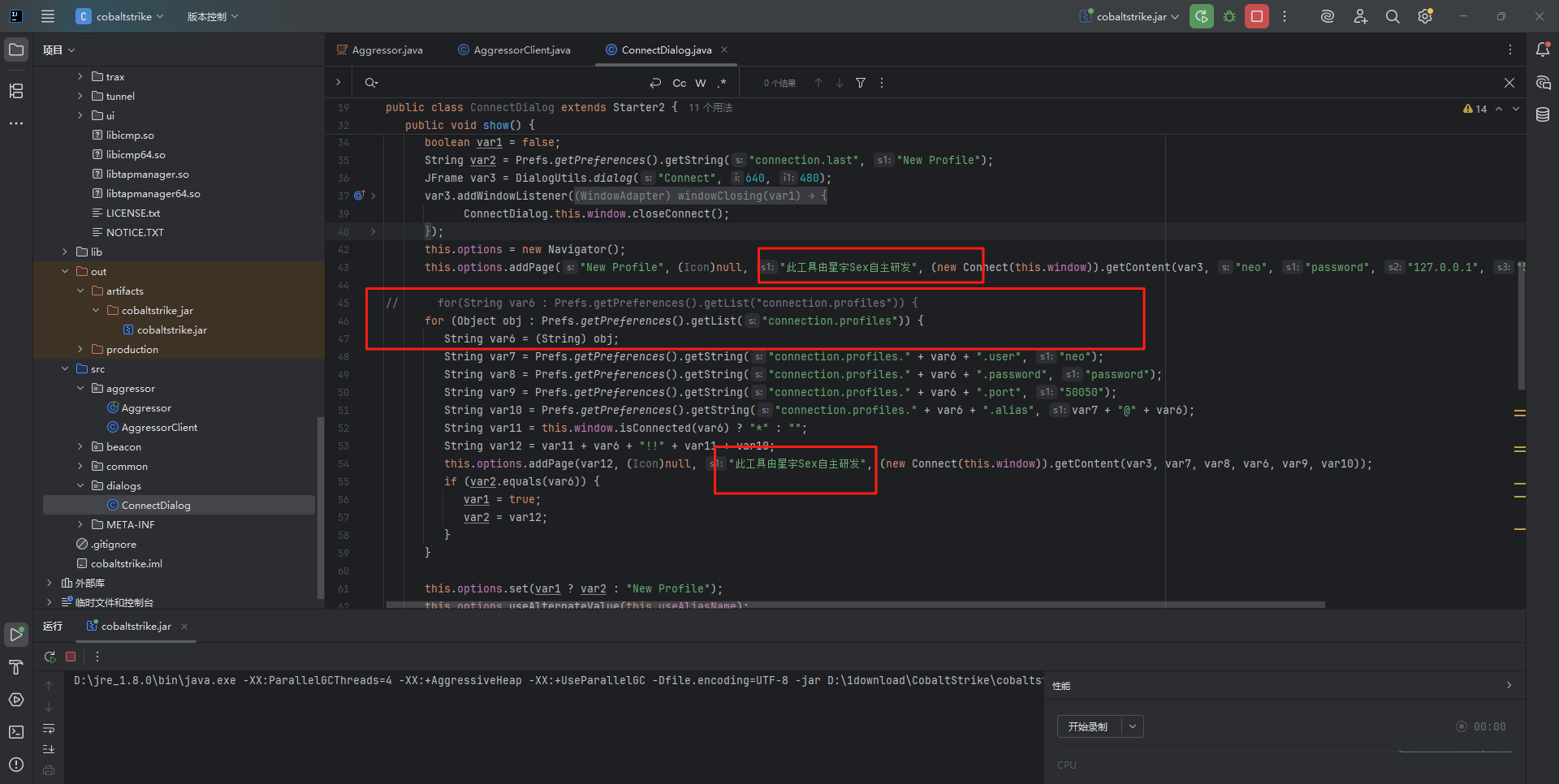Click the project tree vertical scrollbar
Screen dimensions: 1559x784
[321, 507]
